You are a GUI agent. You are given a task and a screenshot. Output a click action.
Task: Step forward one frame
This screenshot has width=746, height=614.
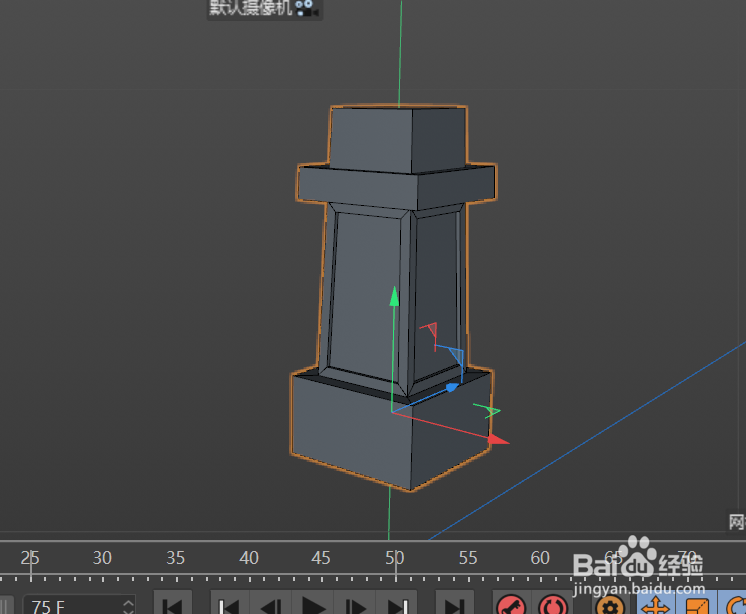pyautogui.click(x=355, y=604)
